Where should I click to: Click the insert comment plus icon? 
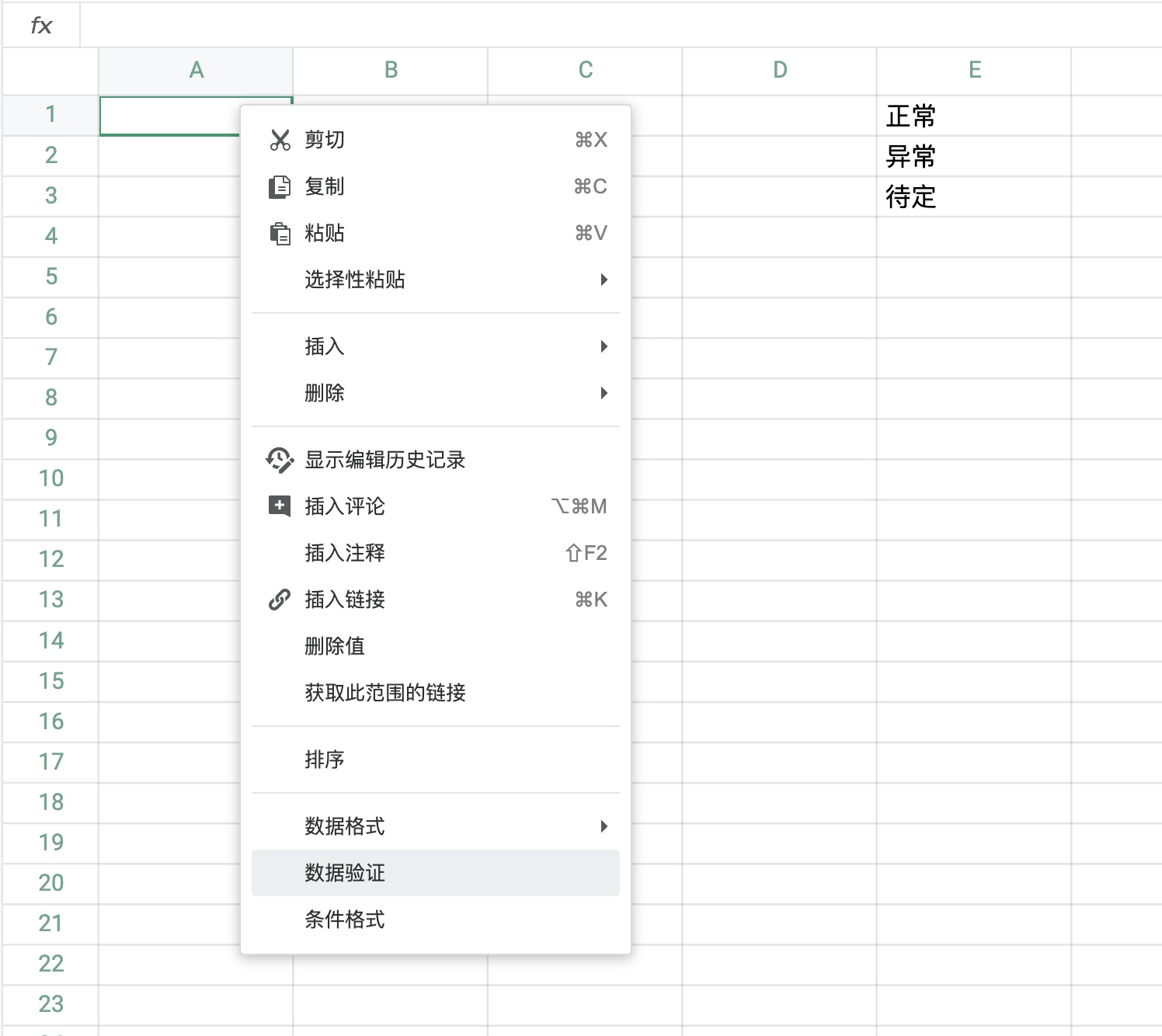[280, 506]
